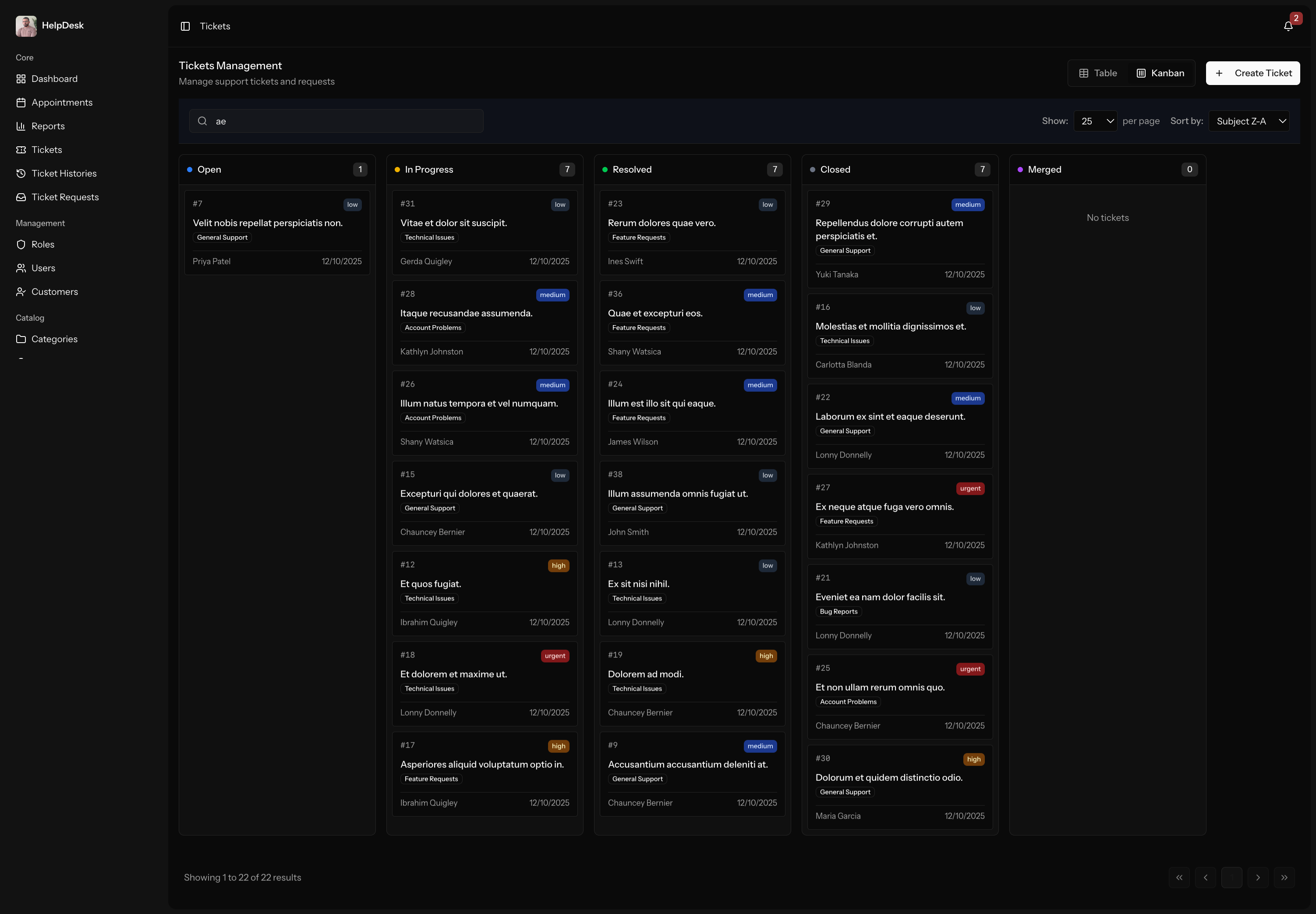Switch to Kanban view
The width and height of the screenshot is (1316, 914).
click(x=1160, y=73)
